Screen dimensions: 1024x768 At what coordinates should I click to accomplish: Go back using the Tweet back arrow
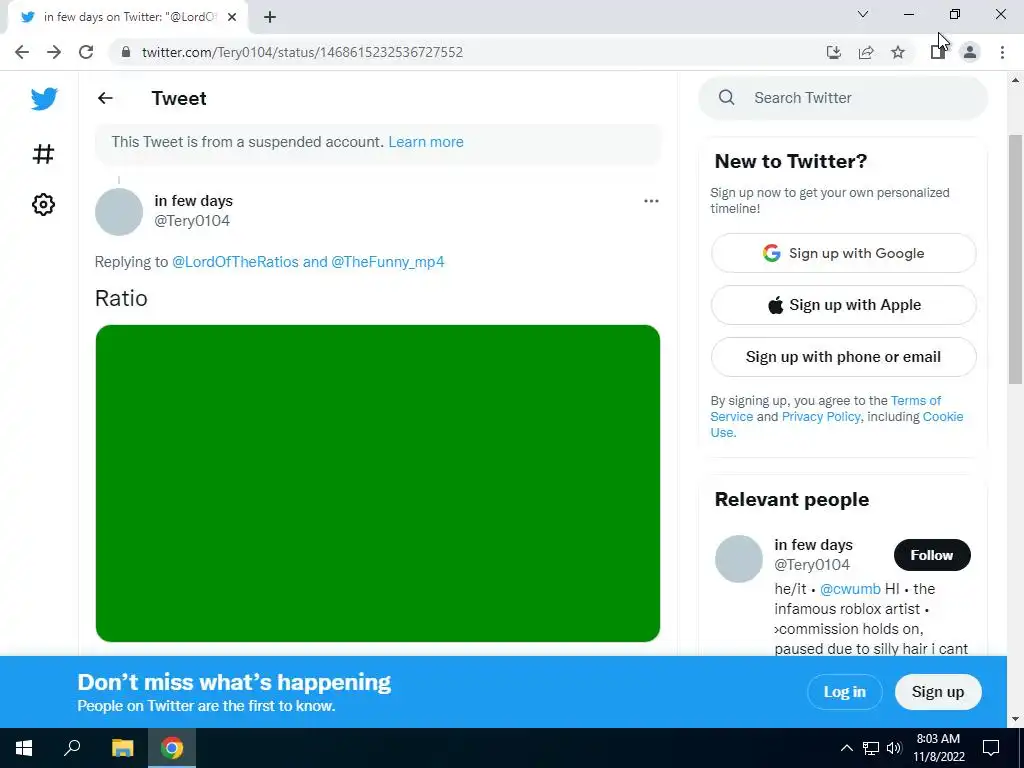105,98
